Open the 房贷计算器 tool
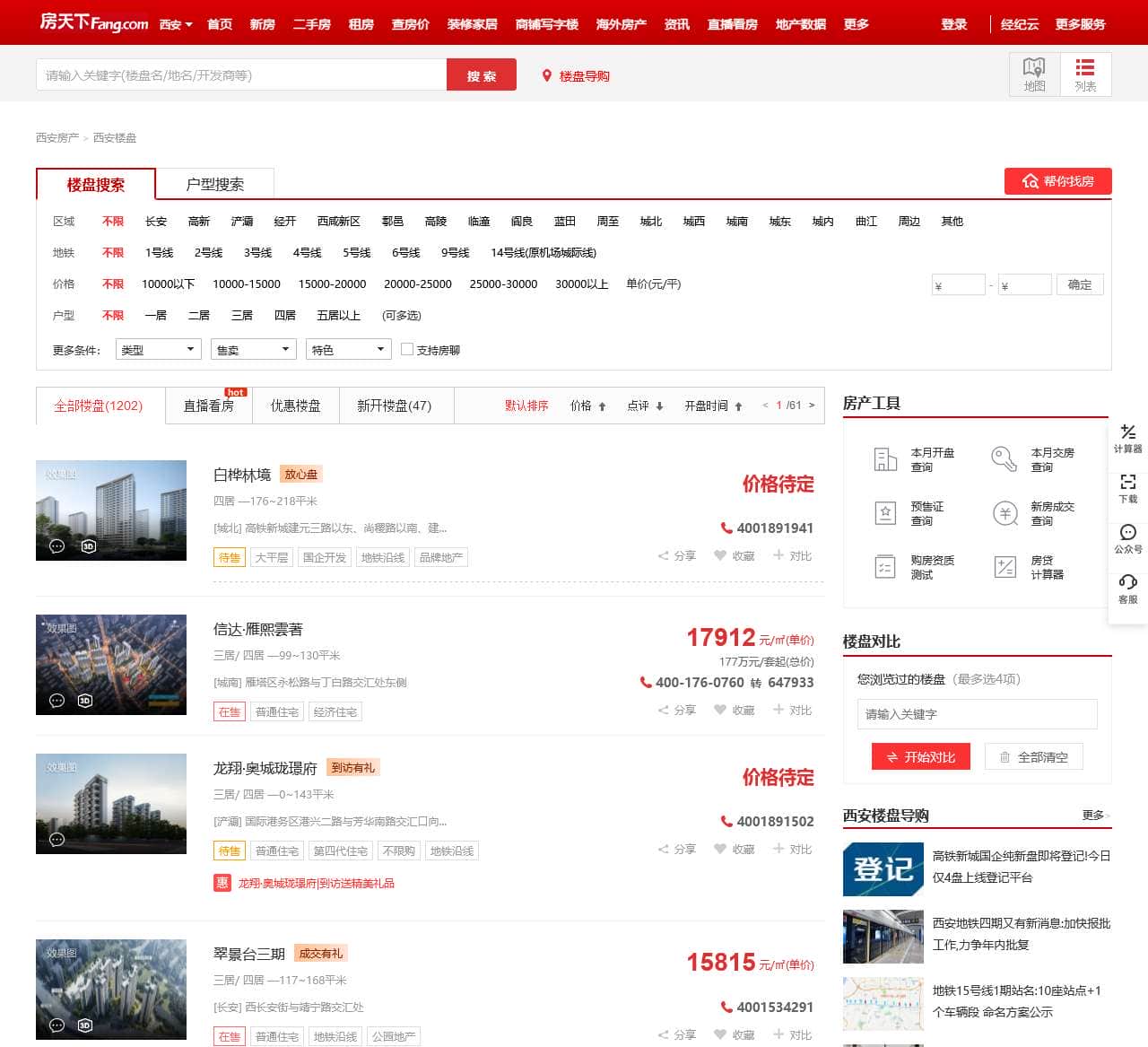 pyautogui.click(x=1028, y=567)
